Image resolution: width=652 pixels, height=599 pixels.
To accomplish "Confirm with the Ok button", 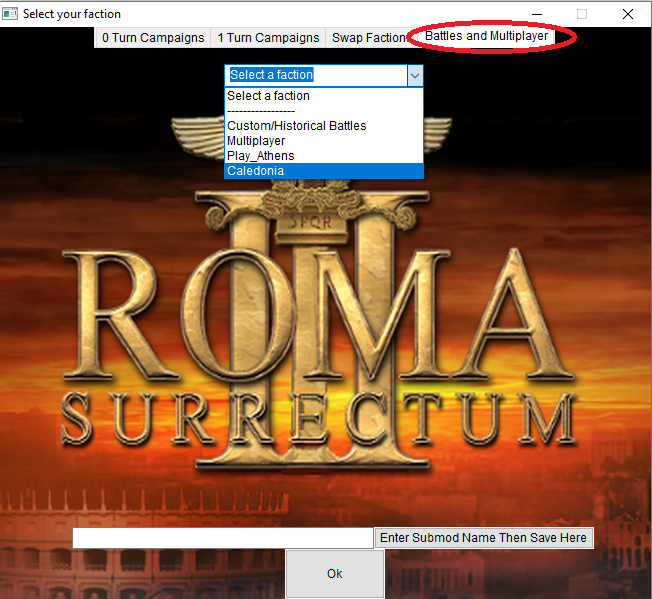I will point(335,574).
